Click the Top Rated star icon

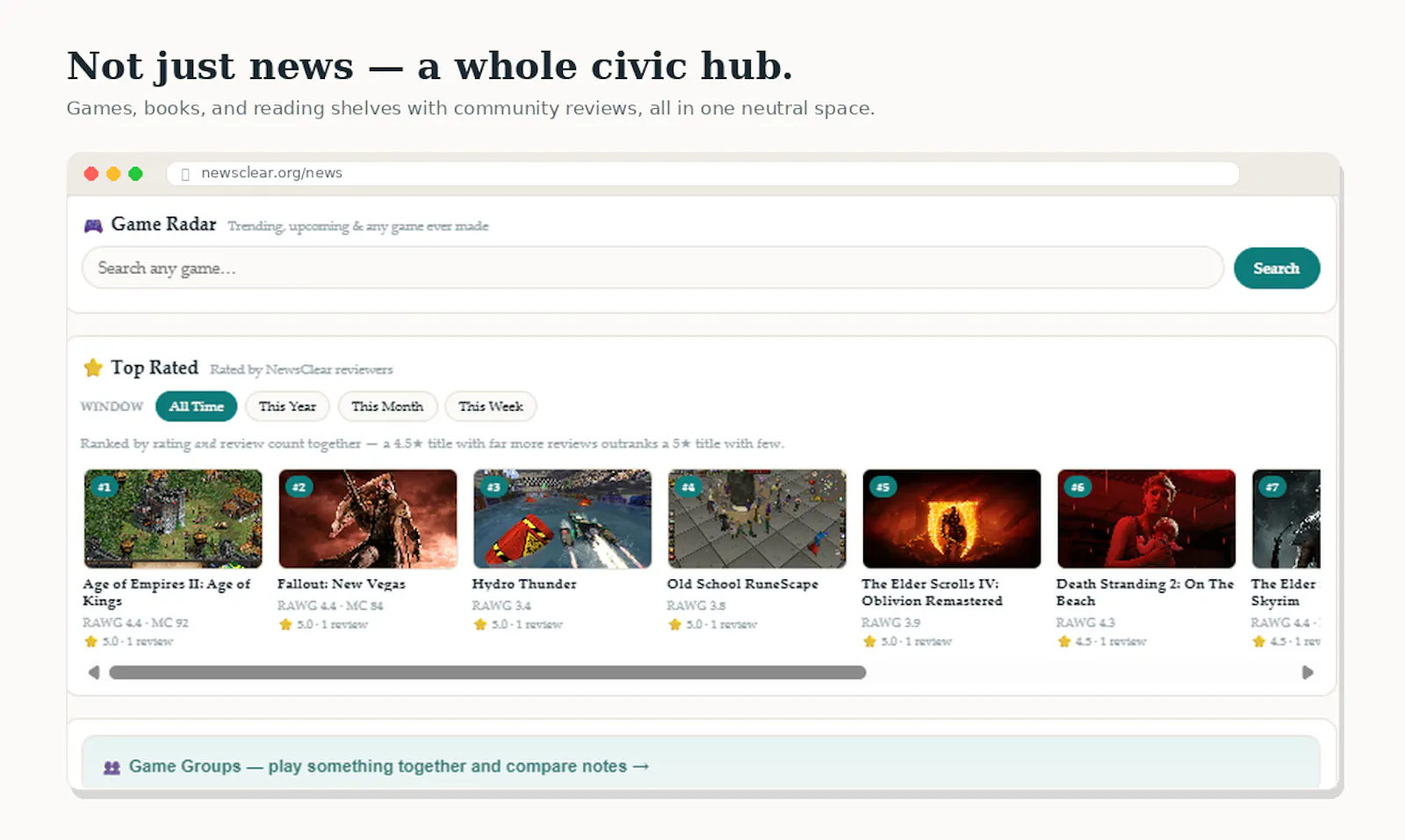point(93,368)
